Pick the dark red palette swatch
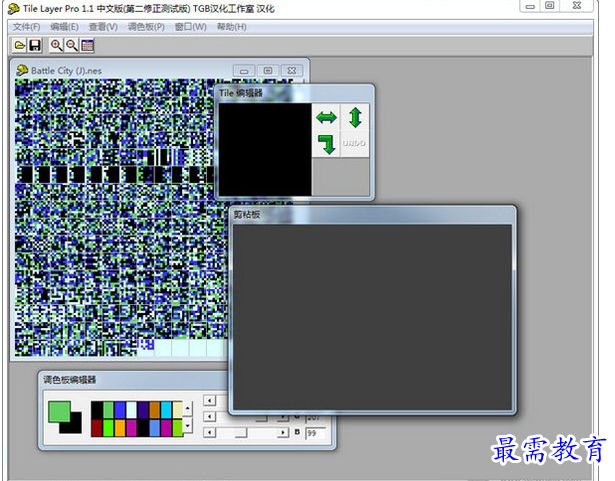The height and width of the screenshot is (481, 615). (97, 428)
